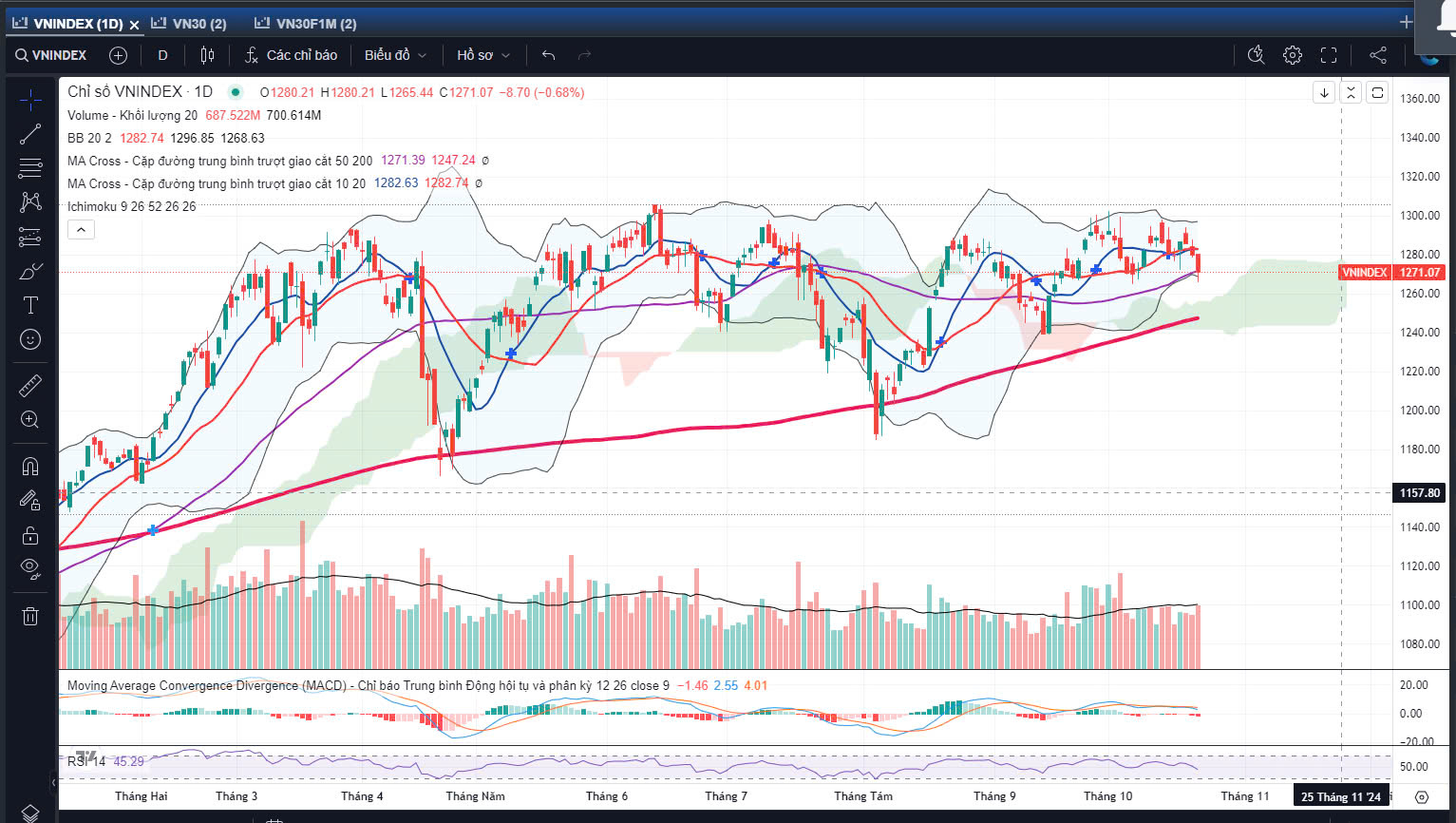Toggle lock all drawing tools
1456x823 pixels.
(x=30, y=535)
